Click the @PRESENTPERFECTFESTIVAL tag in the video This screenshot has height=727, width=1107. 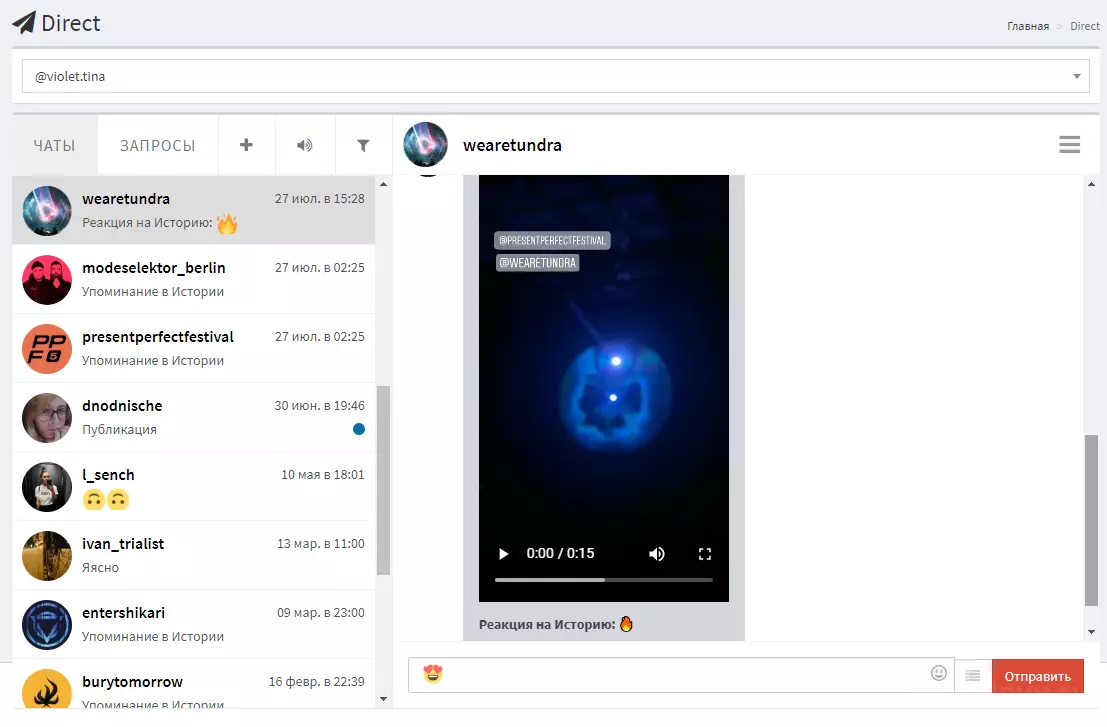pos(552,241)
